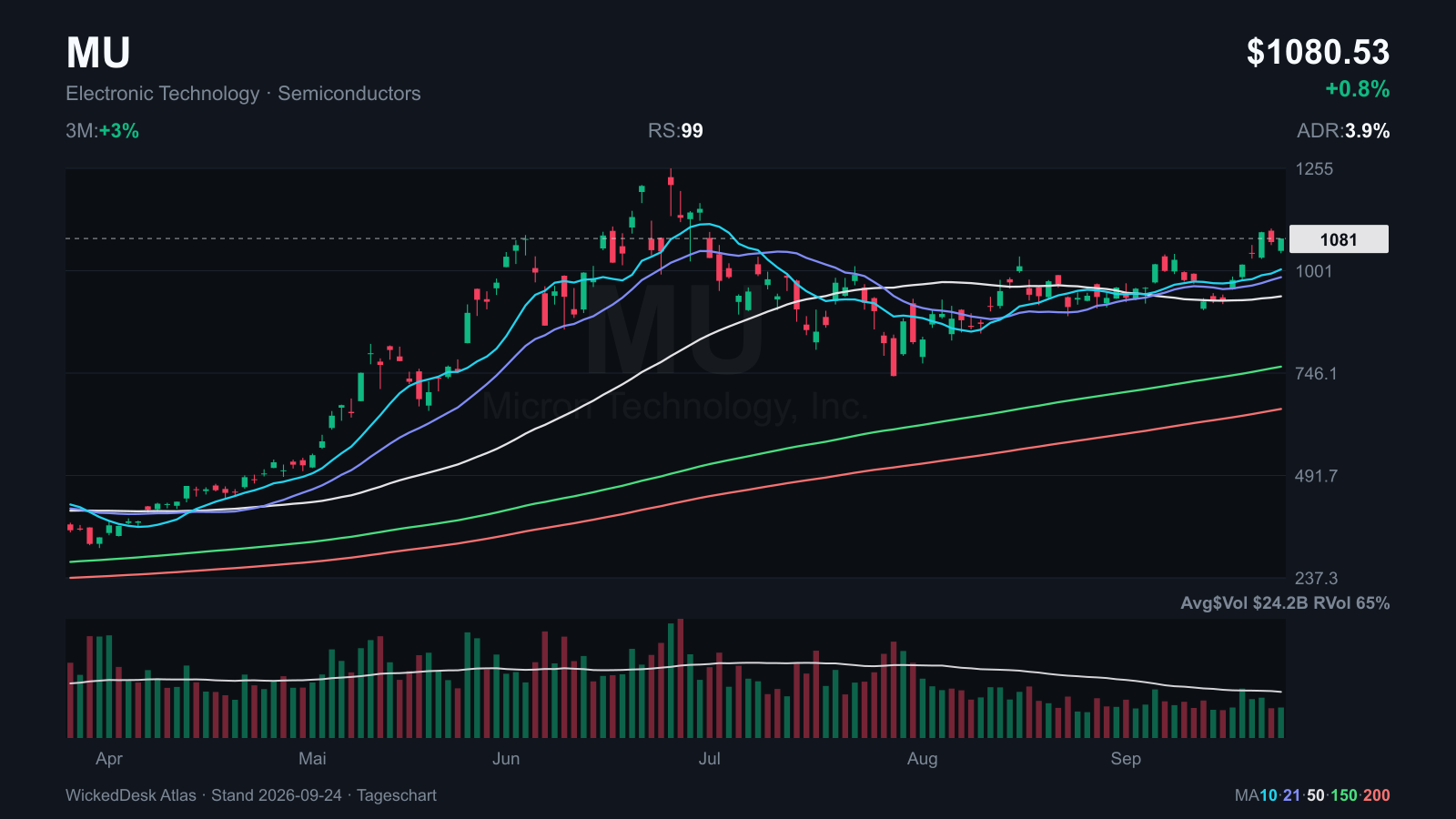Click the 1255 price axis label
This screenshot has height=819, width=1456.
1314,169
